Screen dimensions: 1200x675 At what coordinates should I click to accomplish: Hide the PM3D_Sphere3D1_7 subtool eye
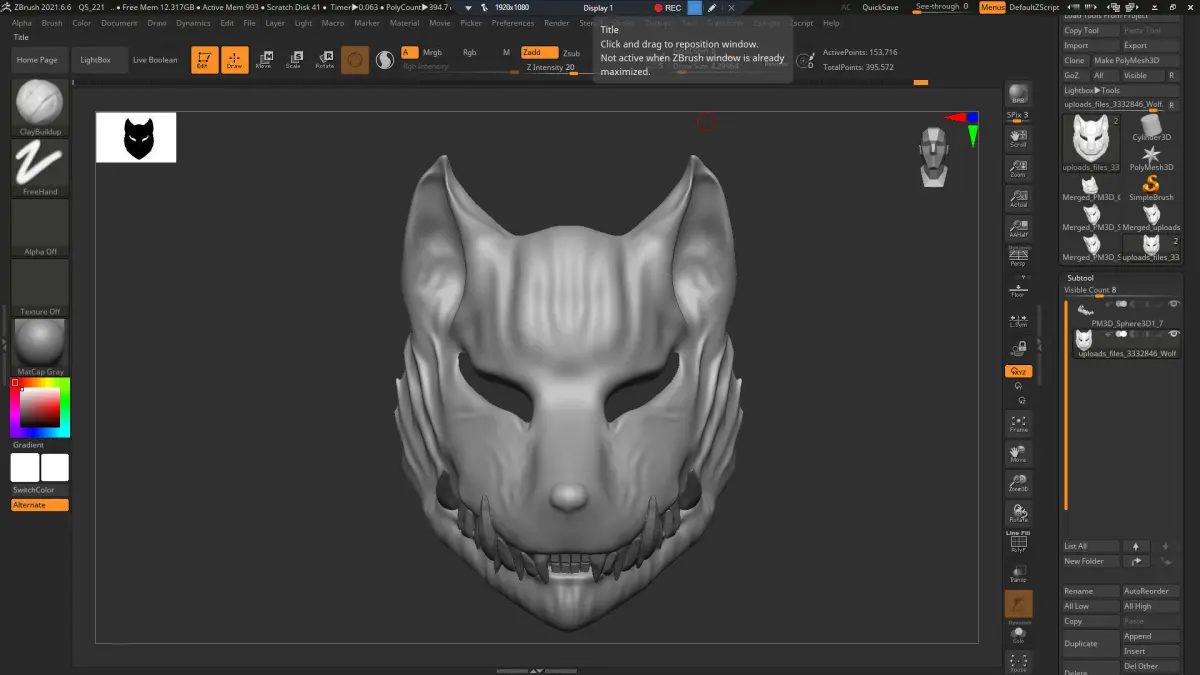(x=1173, y=304)
